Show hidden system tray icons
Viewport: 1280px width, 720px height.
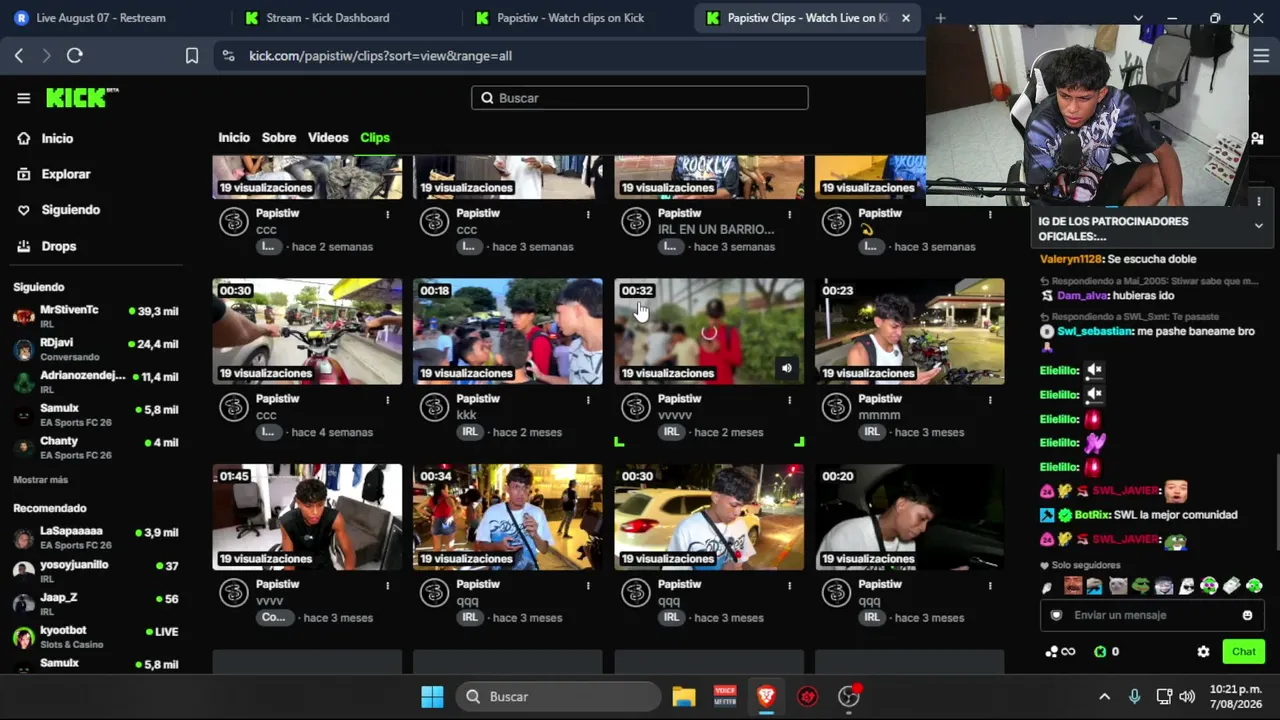(1104, 696)
